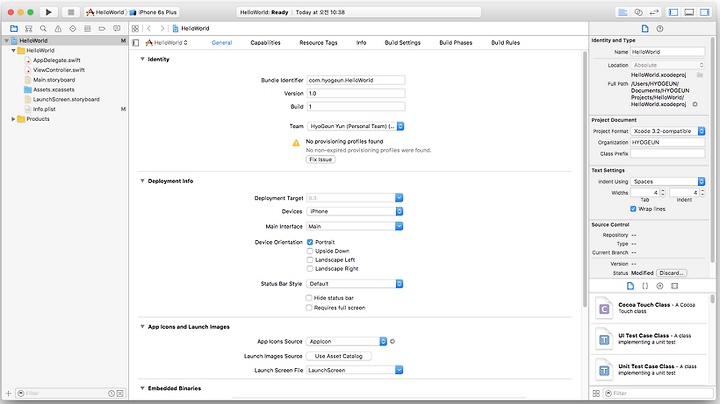The image size is (720, 404).
Task: Open the test navigator
Action: (73, 28)
